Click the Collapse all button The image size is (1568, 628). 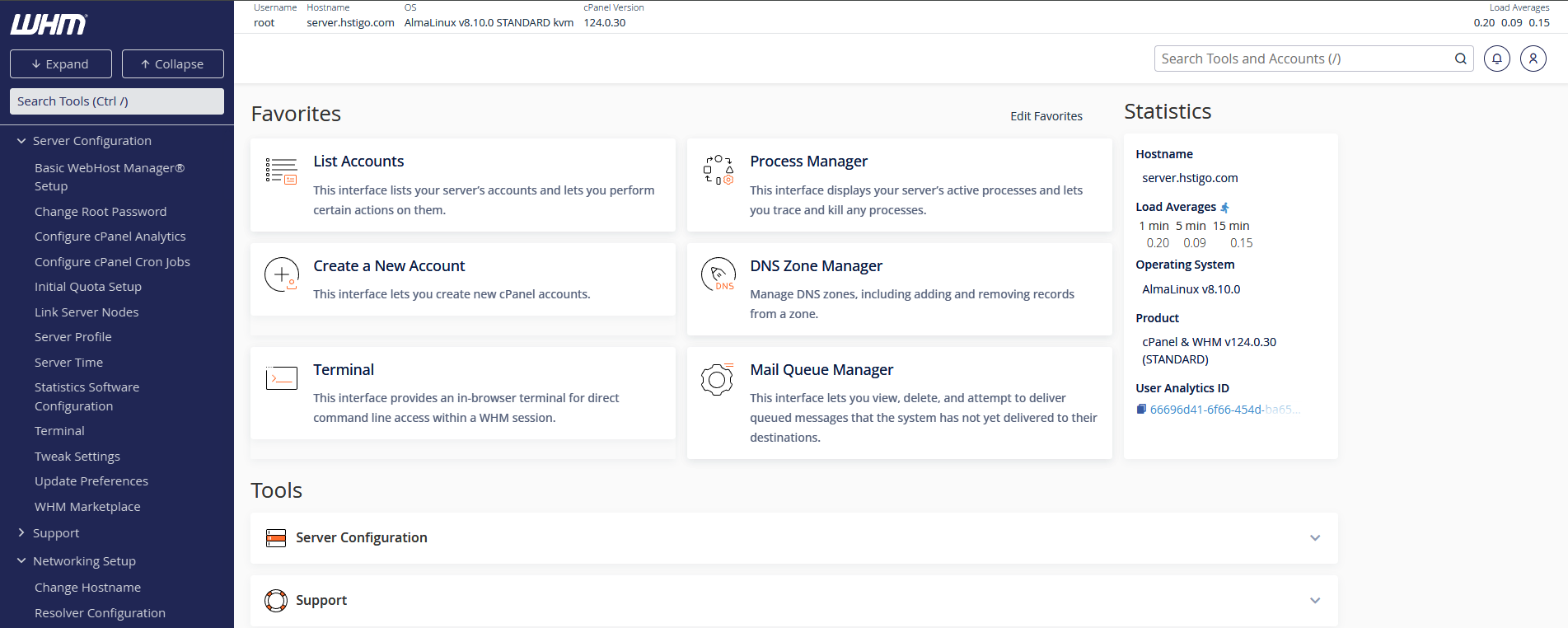173,64
